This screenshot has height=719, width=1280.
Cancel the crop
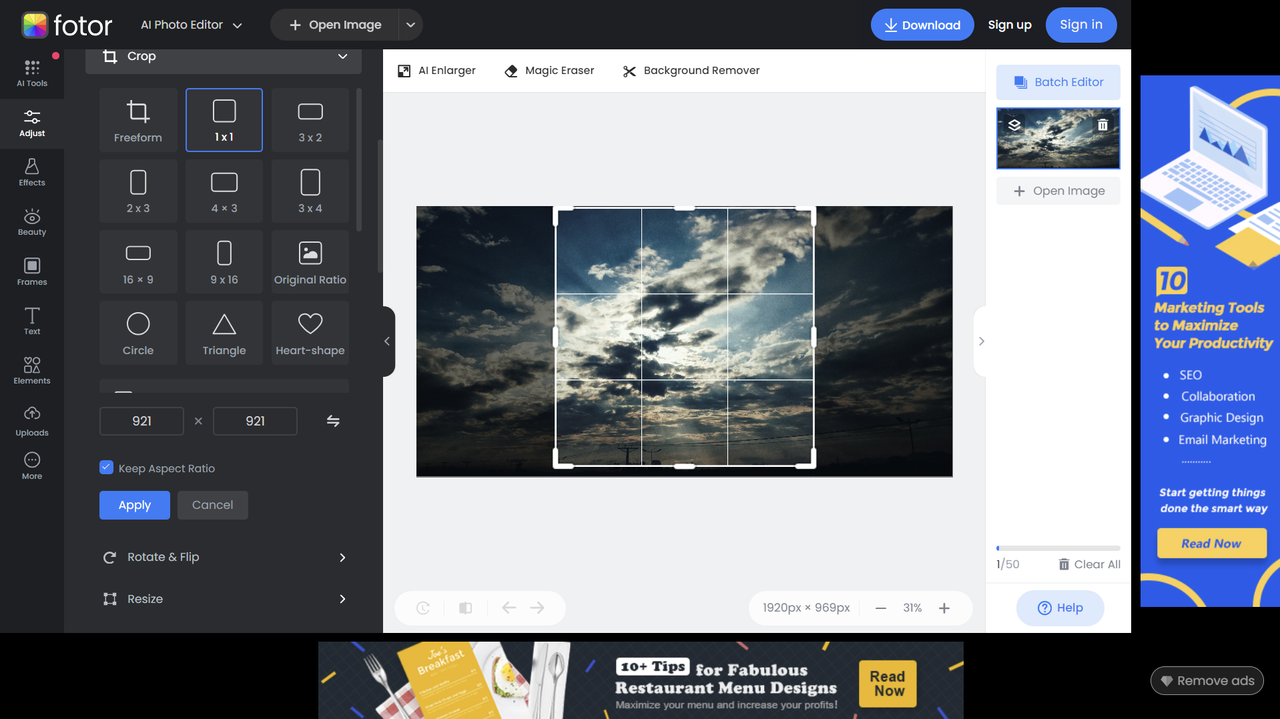pos(213,505)
